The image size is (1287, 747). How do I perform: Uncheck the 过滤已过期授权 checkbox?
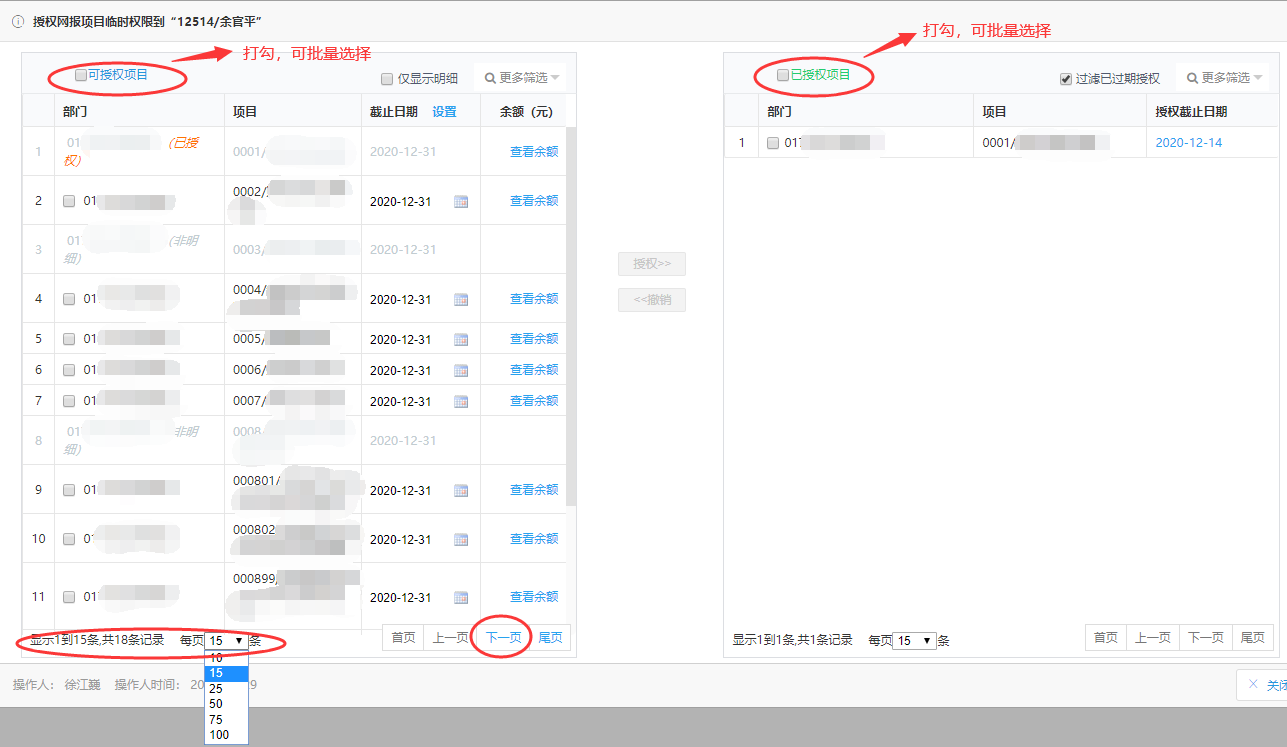[x=1066, y=79]
